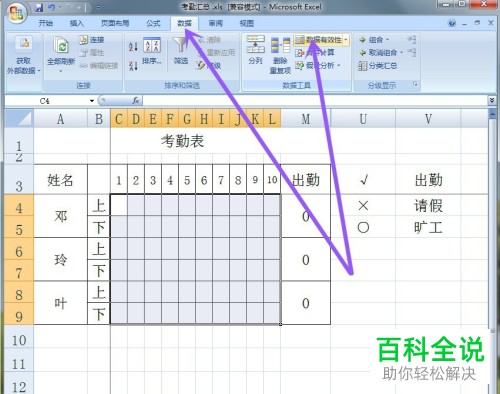Sort descending Z to A
500x394 pixels.
click(133, 65)
